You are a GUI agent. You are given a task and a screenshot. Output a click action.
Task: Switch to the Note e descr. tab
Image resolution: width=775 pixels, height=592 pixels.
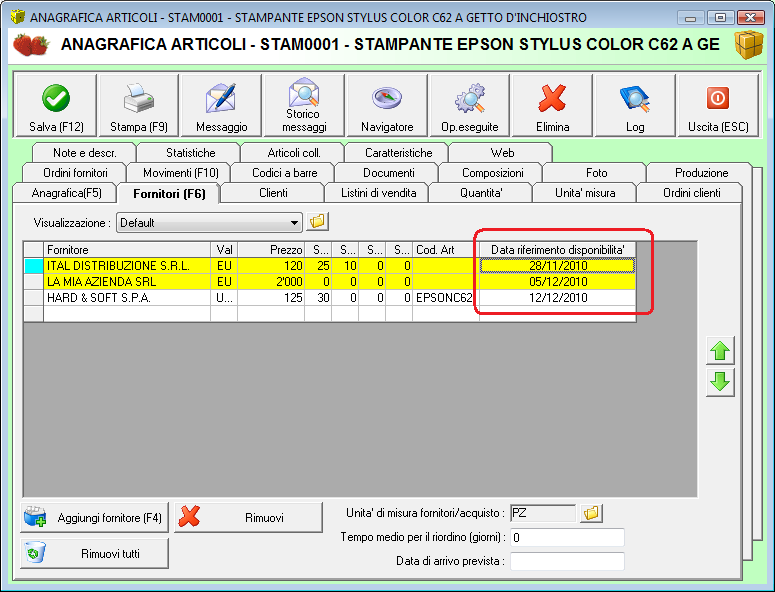85,153
